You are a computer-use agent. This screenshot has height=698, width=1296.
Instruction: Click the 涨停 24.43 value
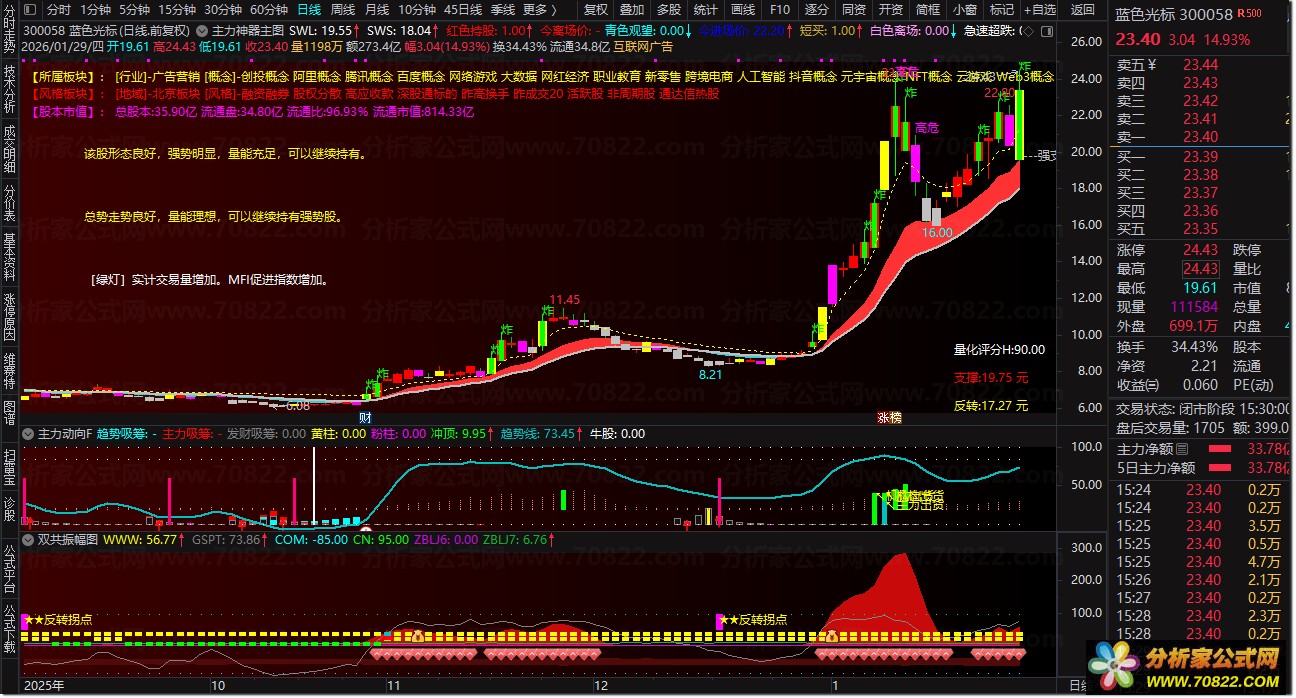1200,250
